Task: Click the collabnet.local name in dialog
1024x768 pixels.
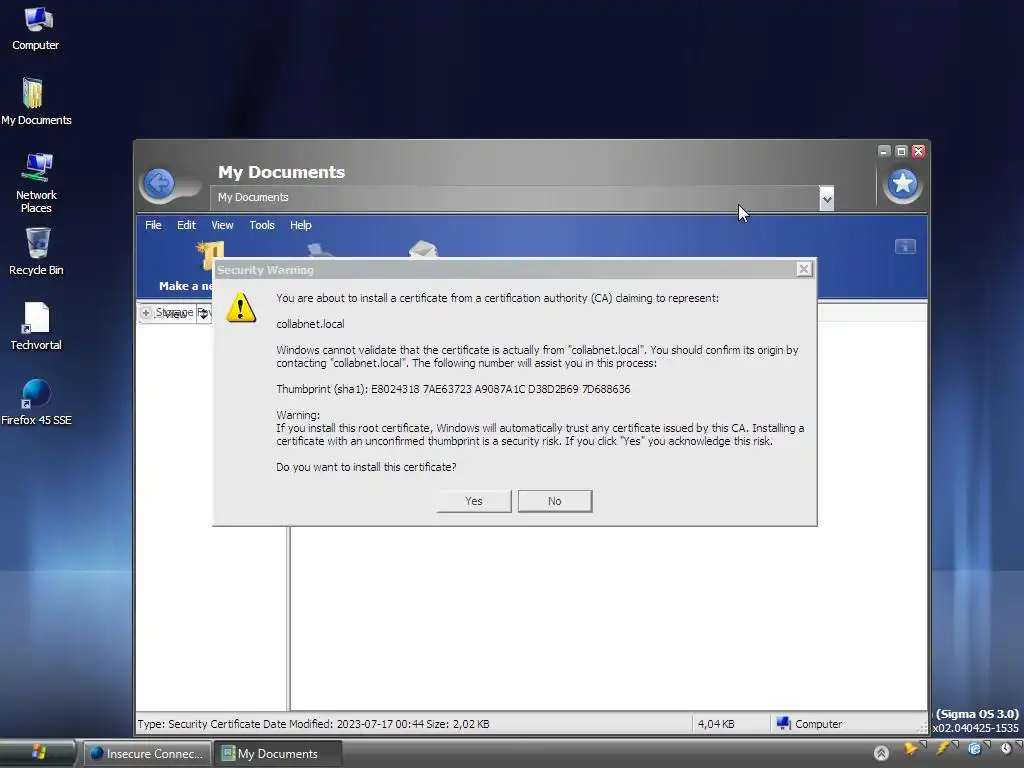Action: click(310, 324)
